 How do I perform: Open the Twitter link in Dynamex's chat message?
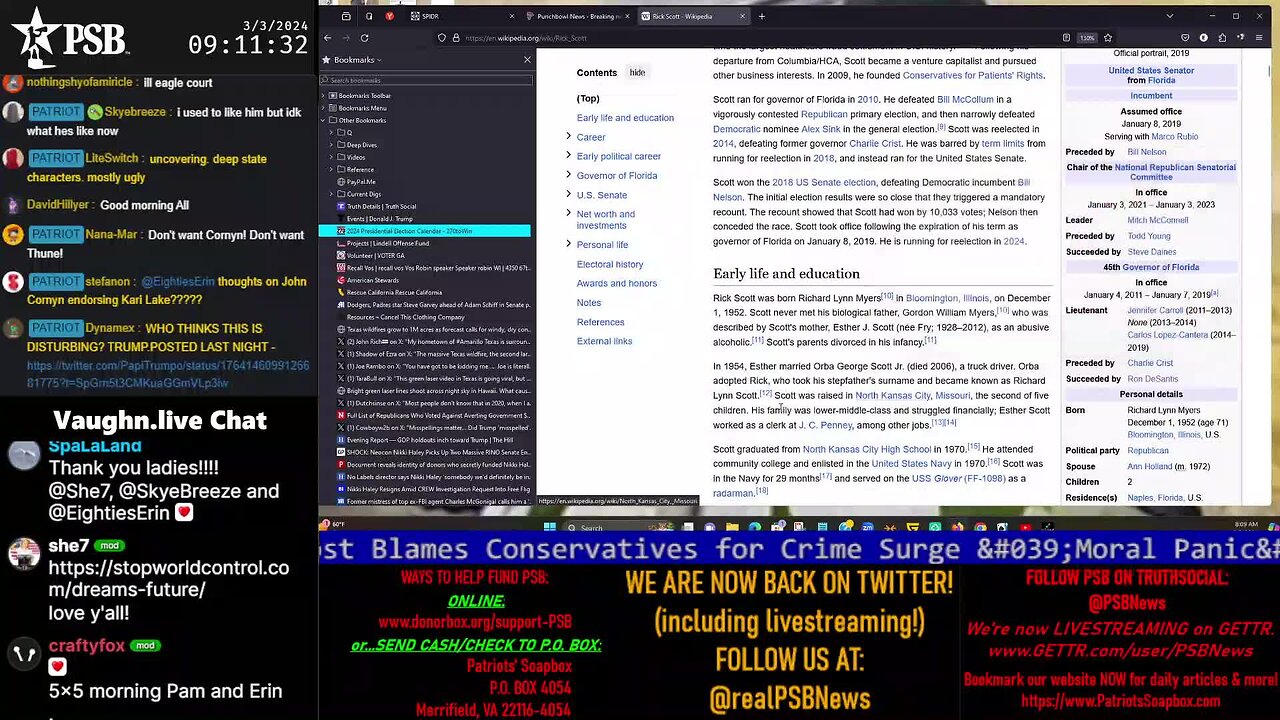(x=168, y=374)
